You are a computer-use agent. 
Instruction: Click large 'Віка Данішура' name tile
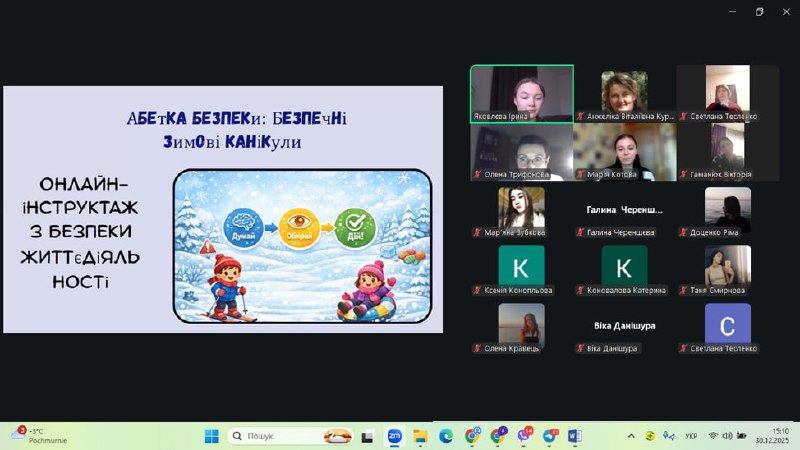point(624,326)
